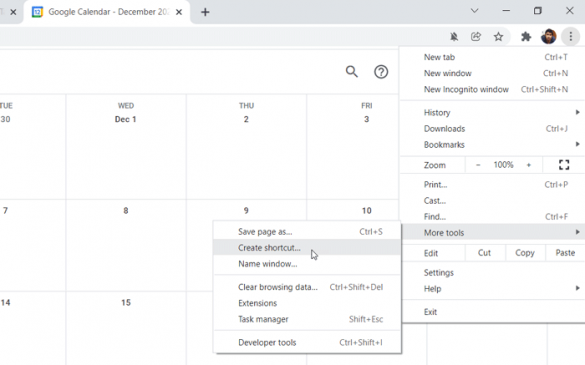Choose Cast... in Chrome menu
This screenshot has height=365, width=585.
[492, 200]
